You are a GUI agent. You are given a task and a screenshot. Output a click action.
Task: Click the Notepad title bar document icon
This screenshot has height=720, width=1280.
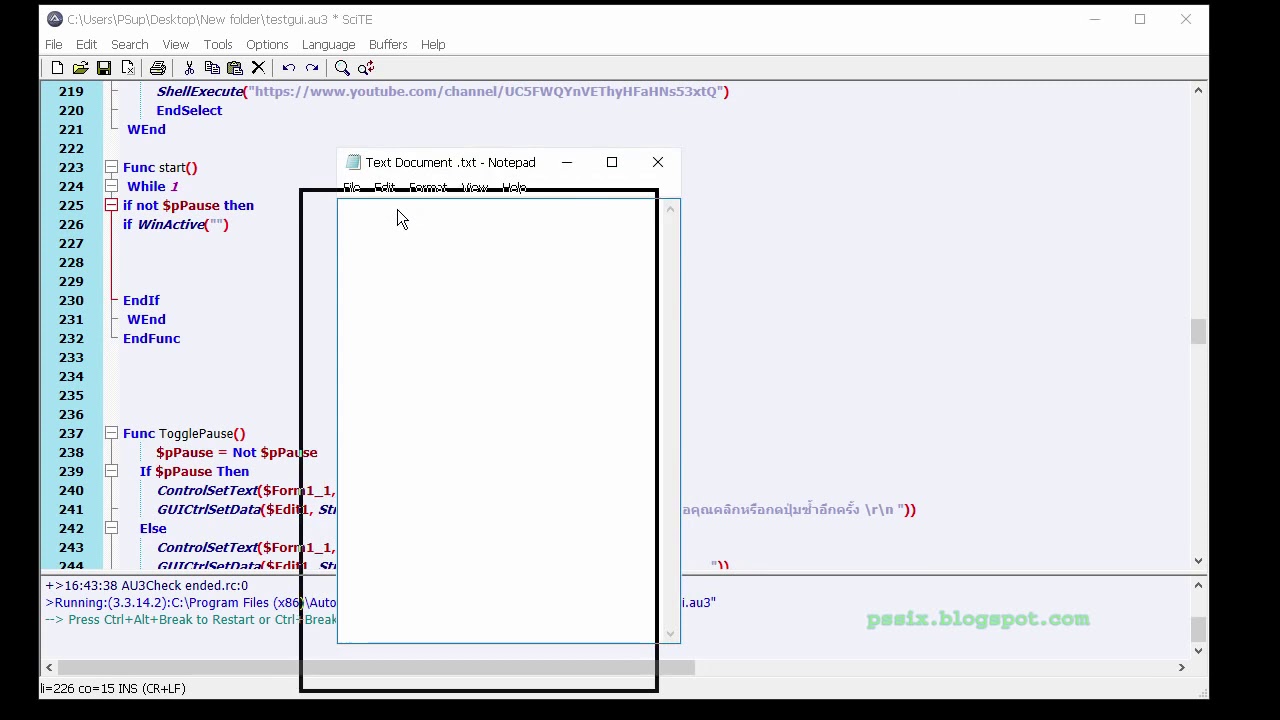(353, 162)
